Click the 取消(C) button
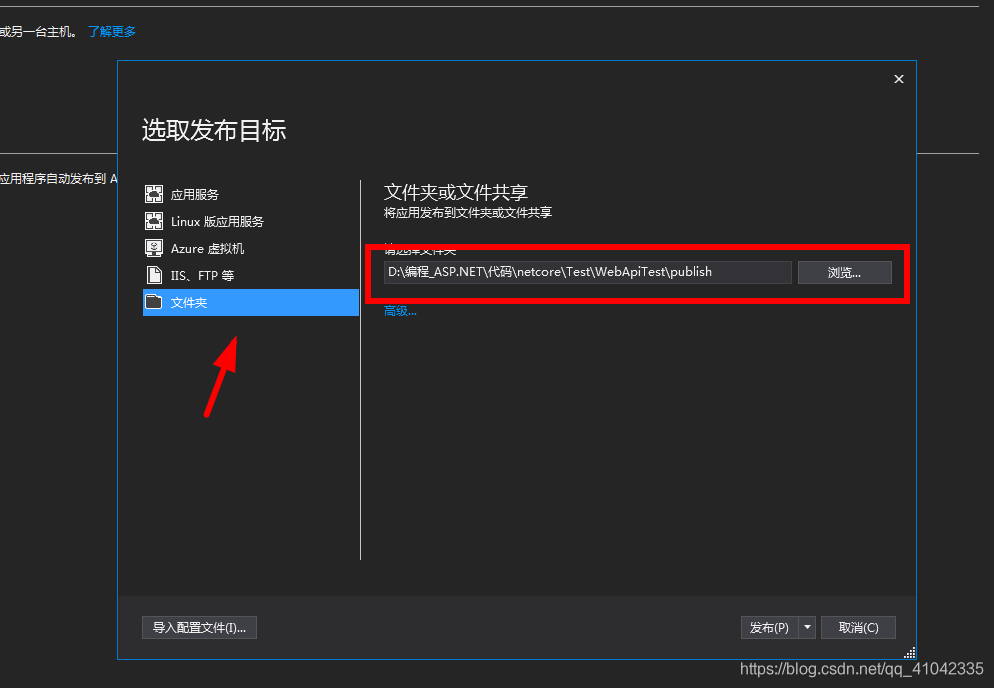The image size is (994, 688). 858,627
